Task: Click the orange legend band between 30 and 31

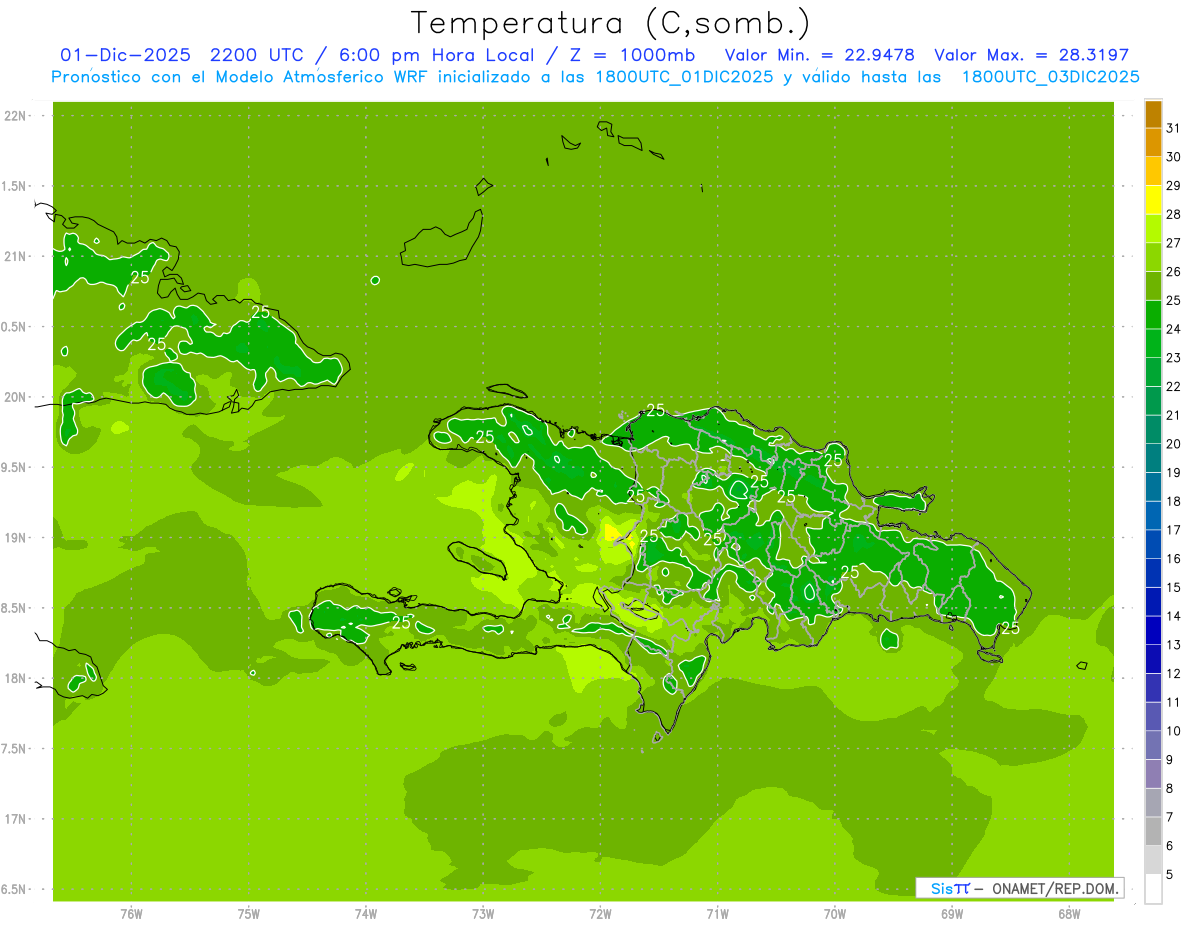Action: coord(1153,143)
